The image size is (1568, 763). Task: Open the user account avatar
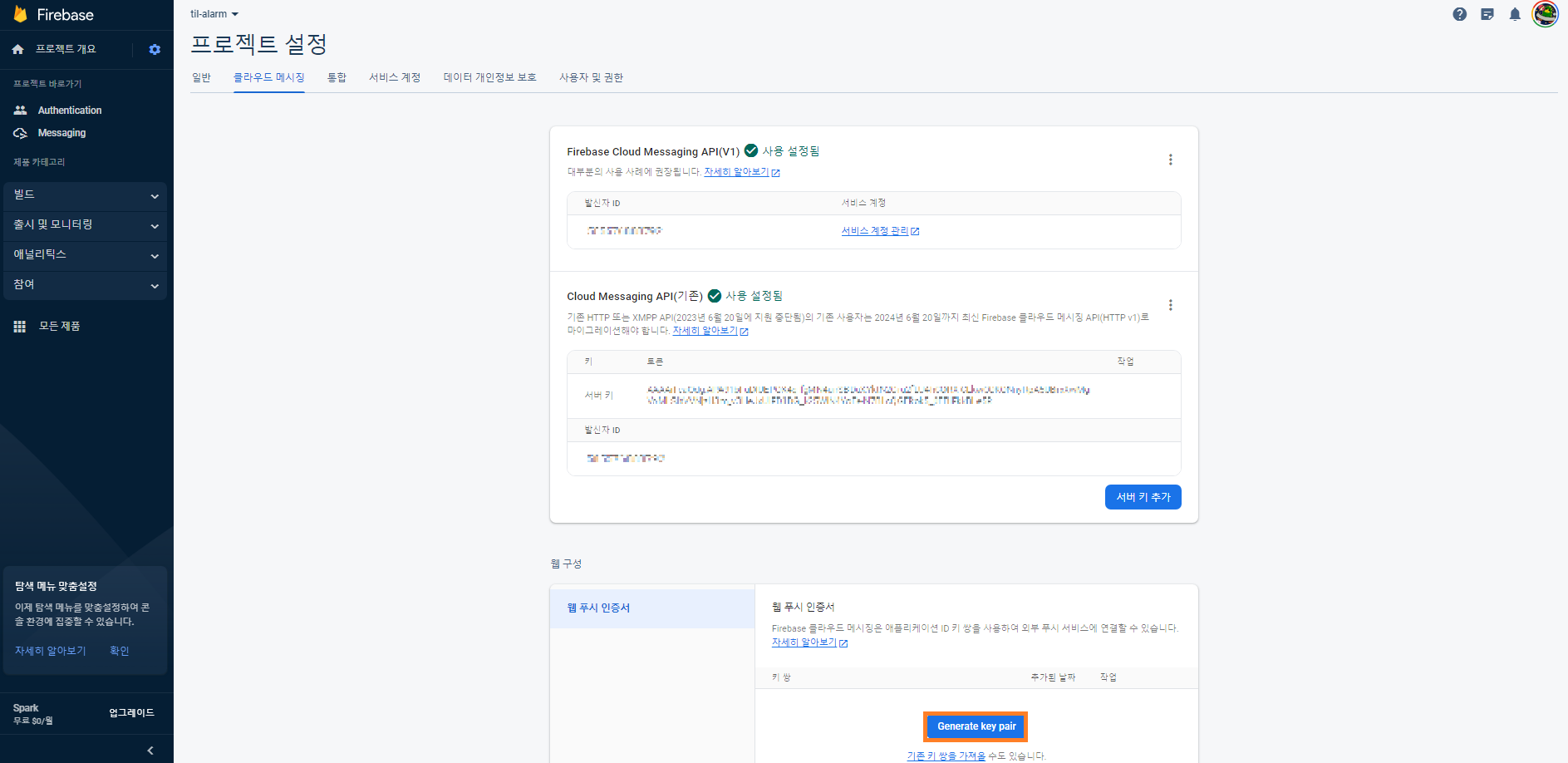coord(1546,14)
